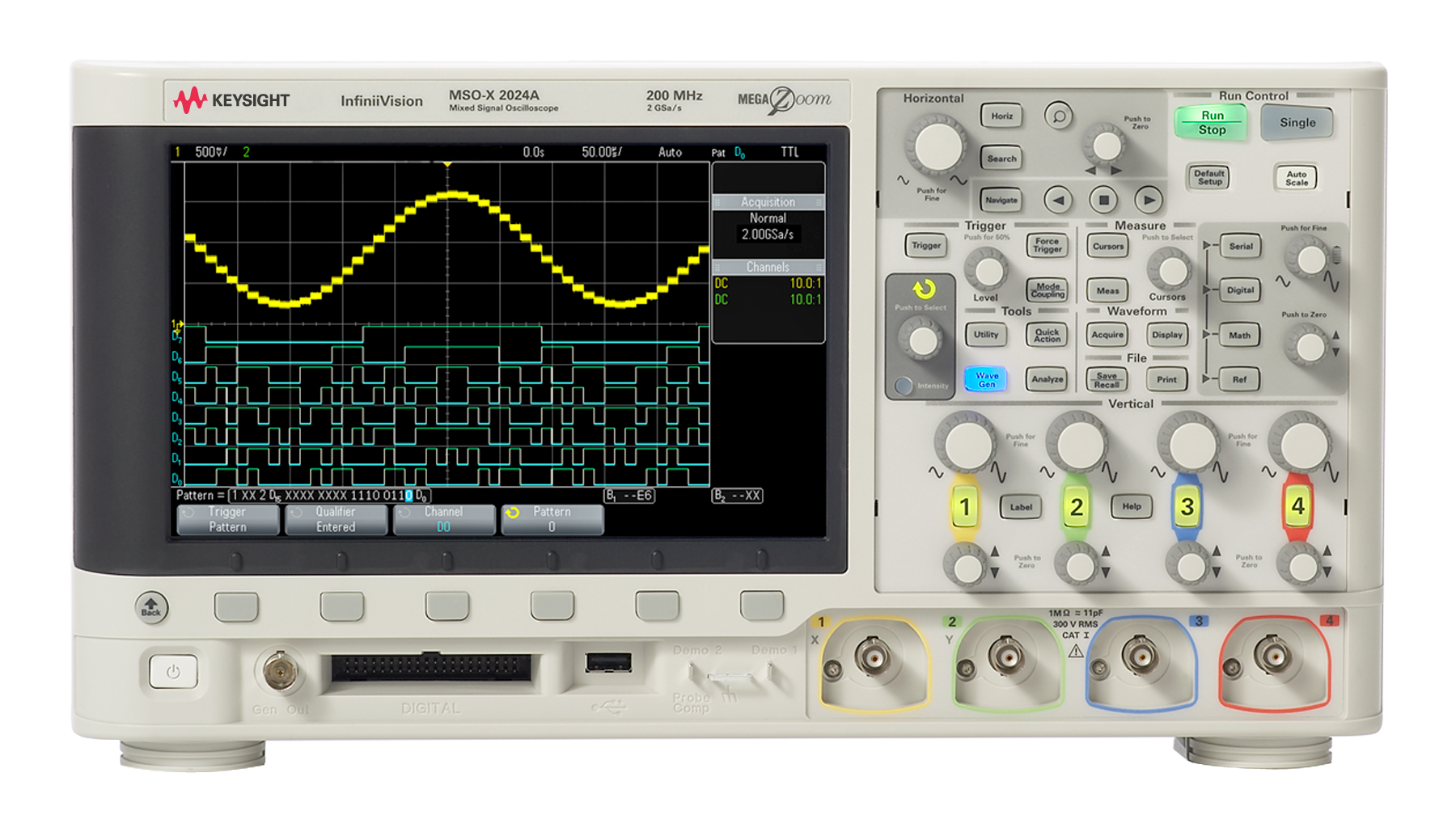Open the Trigger Pattern softkey menu
Screen dimensions: 1456x832
point(227,518)
